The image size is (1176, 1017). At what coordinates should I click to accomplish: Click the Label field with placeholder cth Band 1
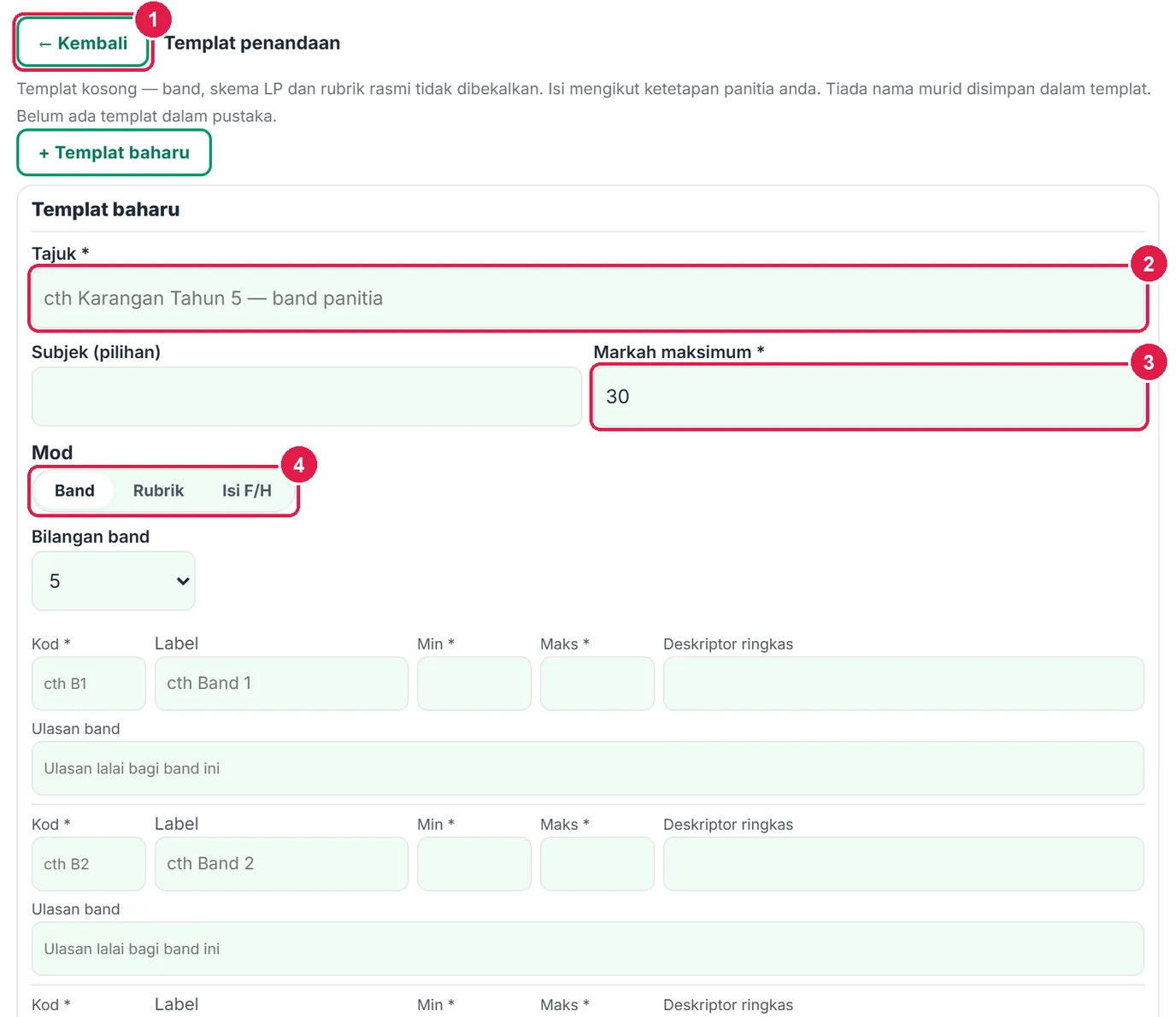[281, 684]
